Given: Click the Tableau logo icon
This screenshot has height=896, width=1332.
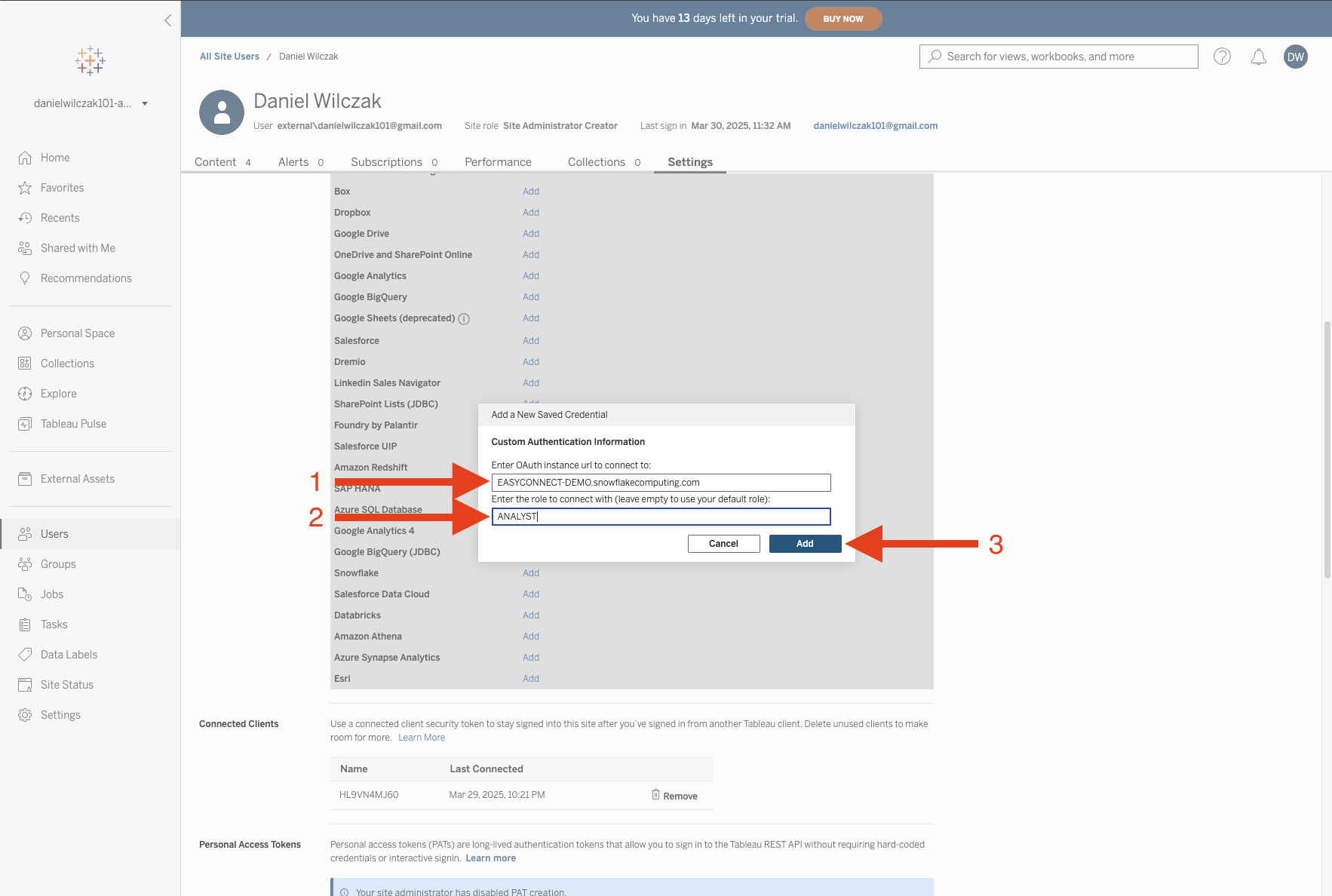Looking at the screenshot, I should tap(90, 60).
